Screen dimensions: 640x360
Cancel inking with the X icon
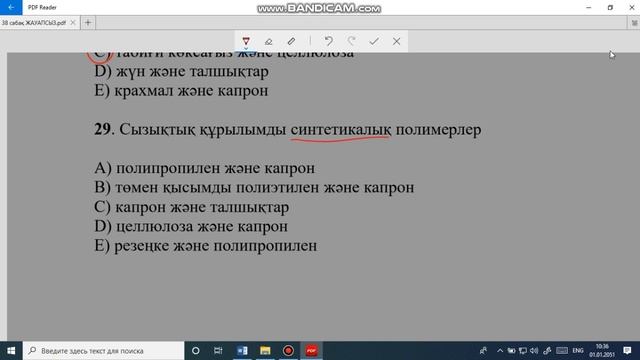tap(396, 41)
